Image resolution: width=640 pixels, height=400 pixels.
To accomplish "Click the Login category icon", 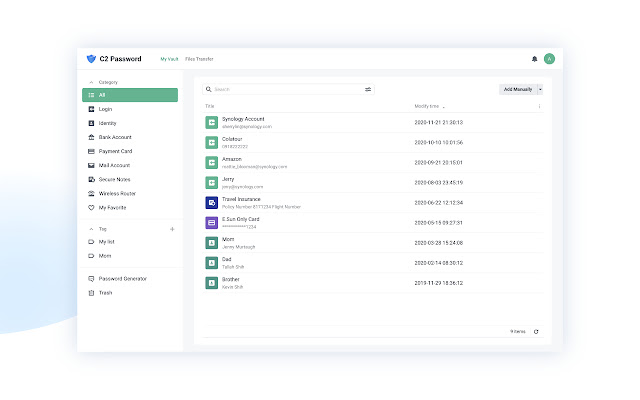I will pyautogui.click(x=91, y=109).
